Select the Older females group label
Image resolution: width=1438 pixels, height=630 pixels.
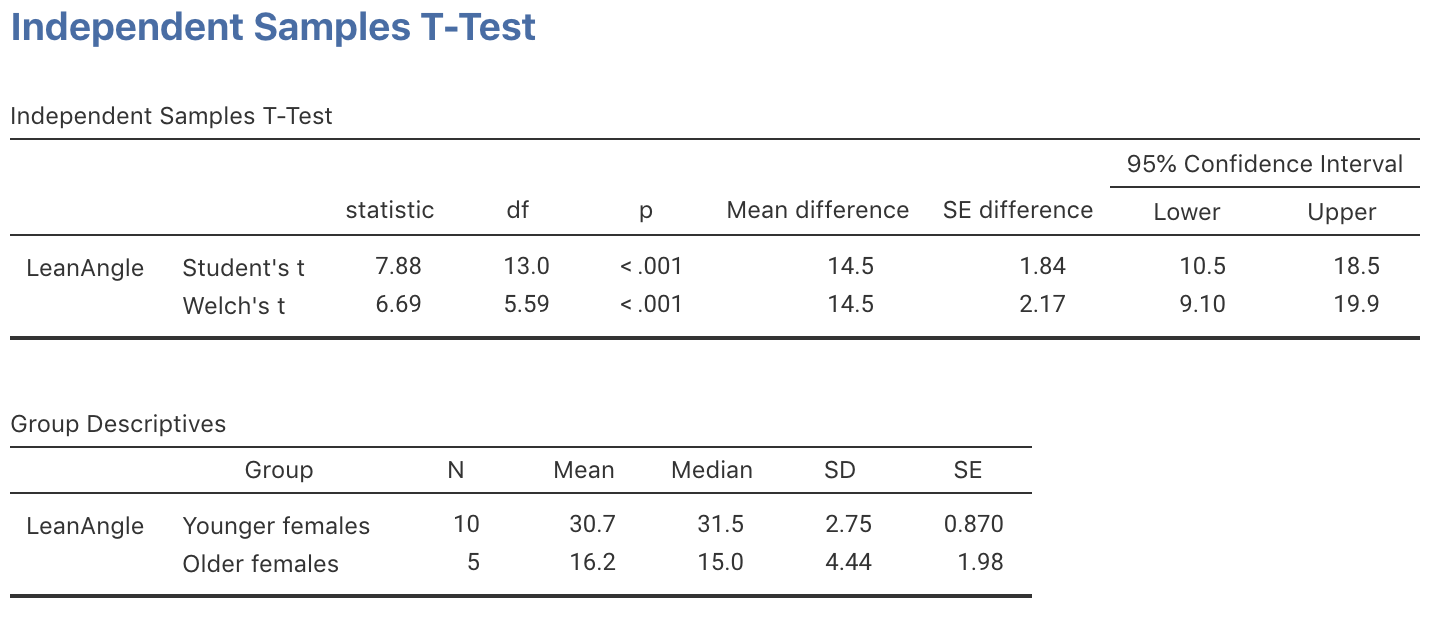pos(260,564)
